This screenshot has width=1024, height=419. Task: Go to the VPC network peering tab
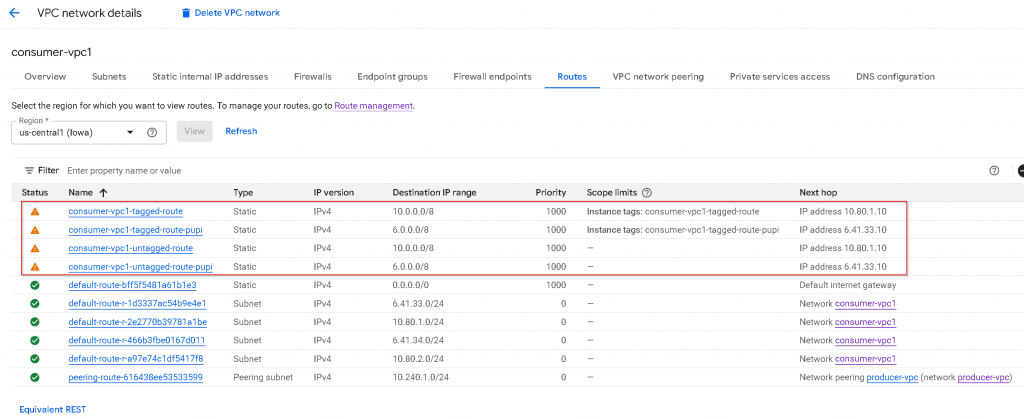tap(658, 77)
